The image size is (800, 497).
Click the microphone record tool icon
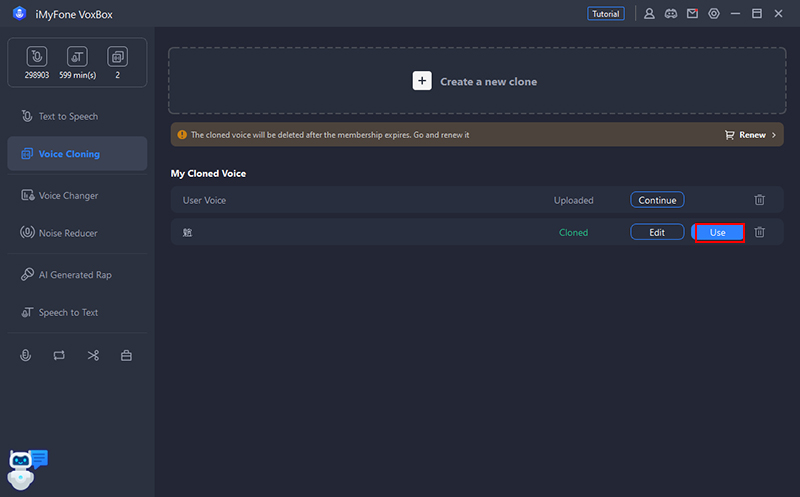click(x=26, y=355)
